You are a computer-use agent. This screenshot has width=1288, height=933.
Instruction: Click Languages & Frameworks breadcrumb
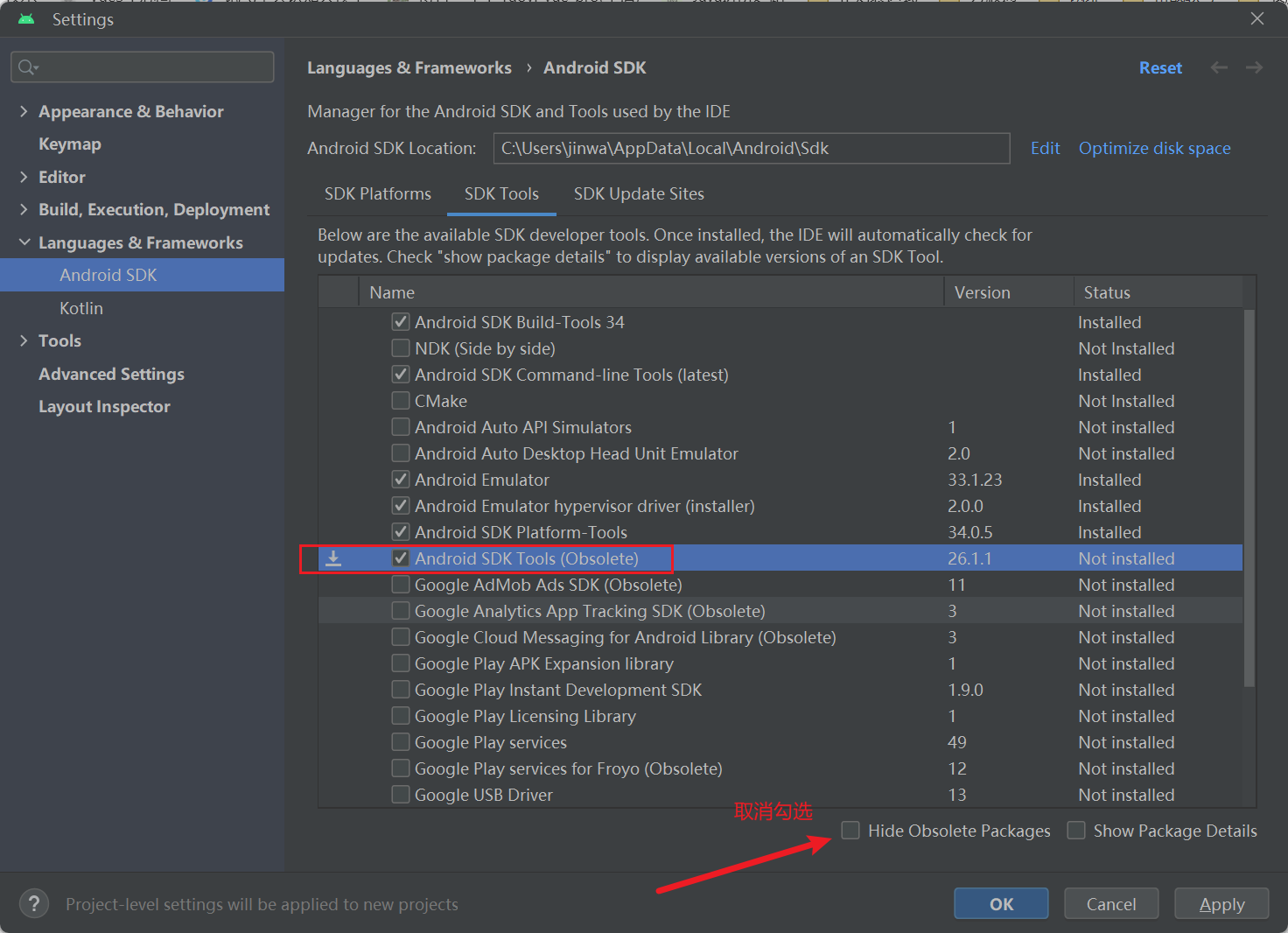click(409, 68)
